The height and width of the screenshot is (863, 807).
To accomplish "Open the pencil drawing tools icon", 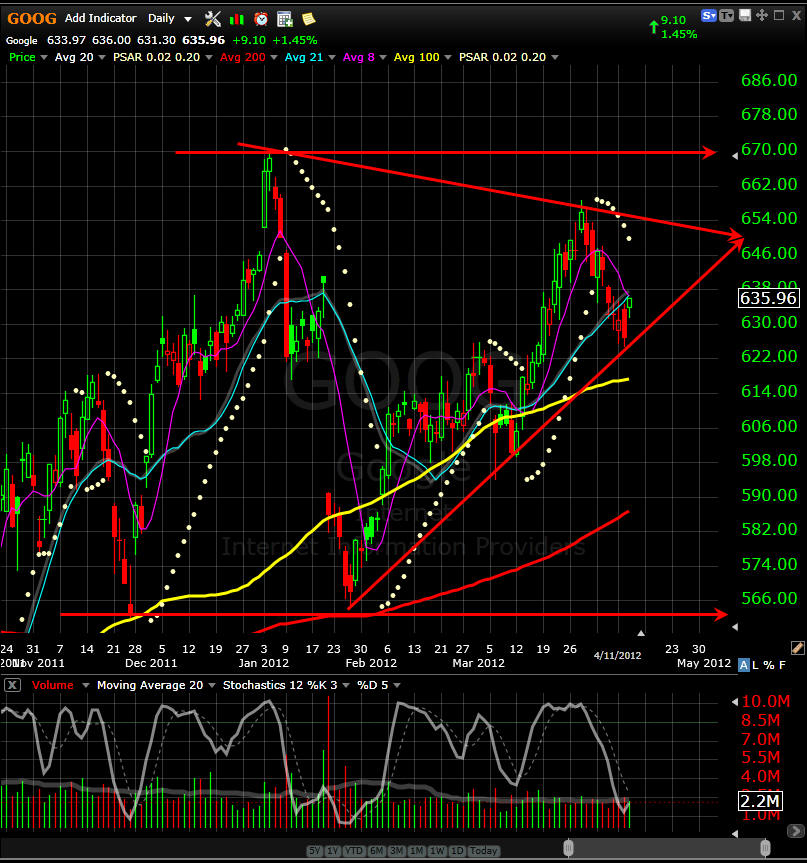I will tap(797, 648).
